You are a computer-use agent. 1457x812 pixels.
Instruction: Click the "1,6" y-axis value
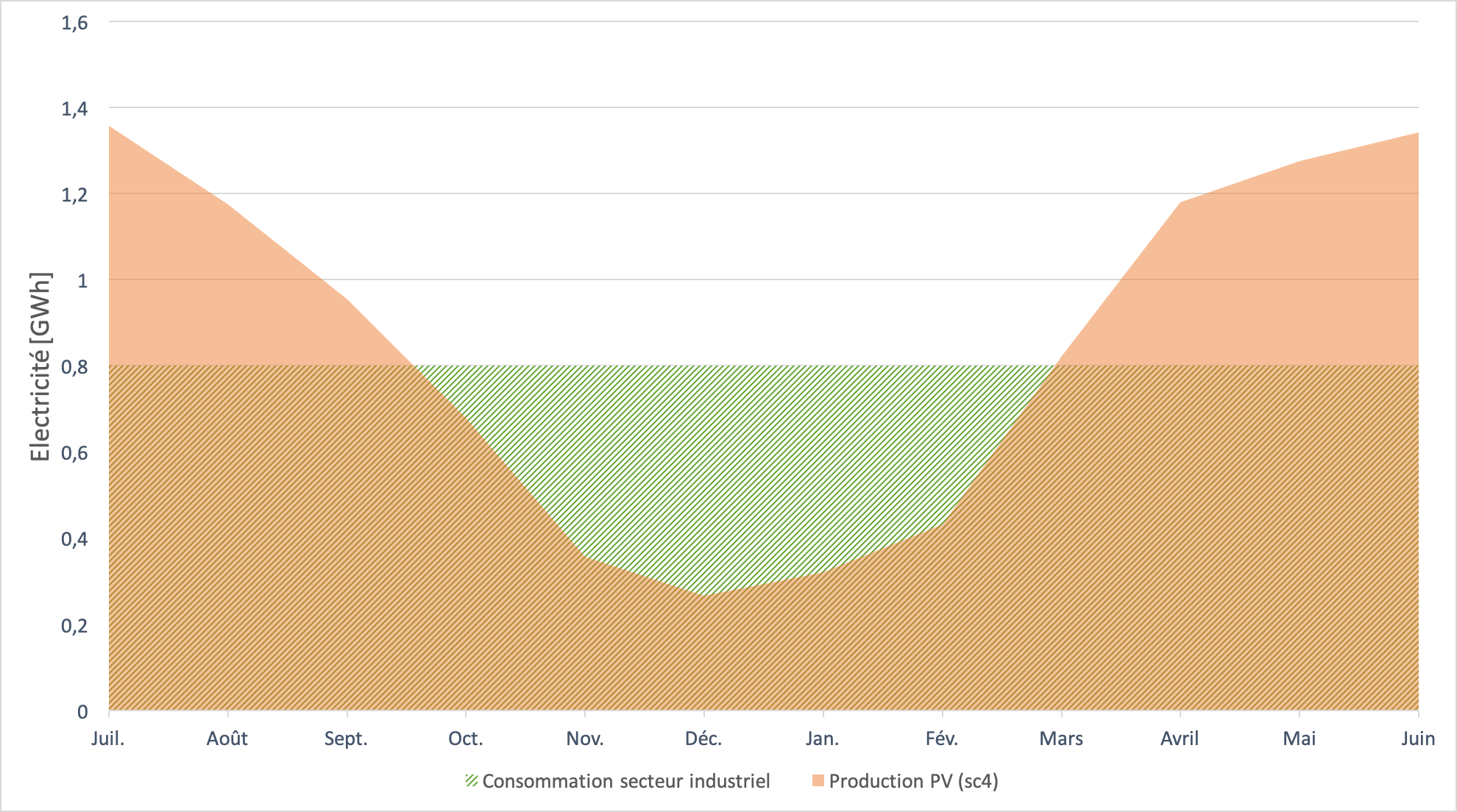(74, 23)
